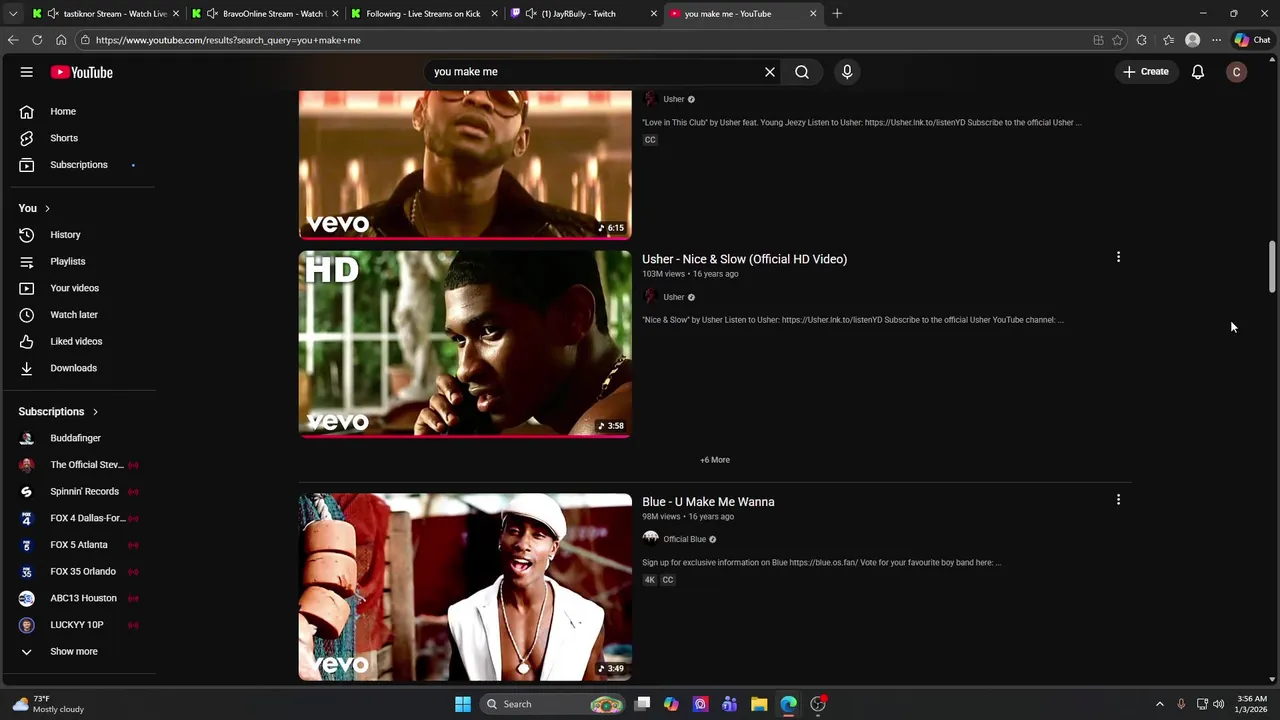The image size is (1280, 720).
Task: Open the browser Chat Copilot button
Action: (x=1252, y=40)
